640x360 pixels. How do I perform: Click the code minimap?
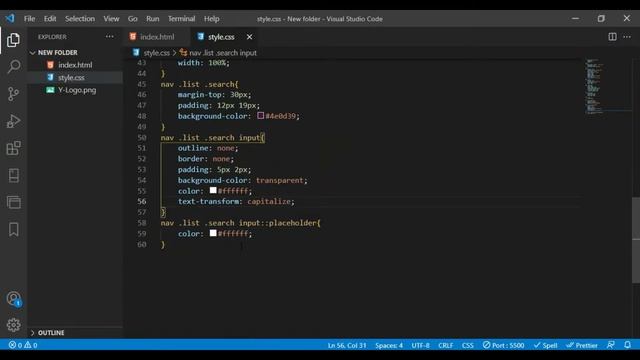[608, 87]
